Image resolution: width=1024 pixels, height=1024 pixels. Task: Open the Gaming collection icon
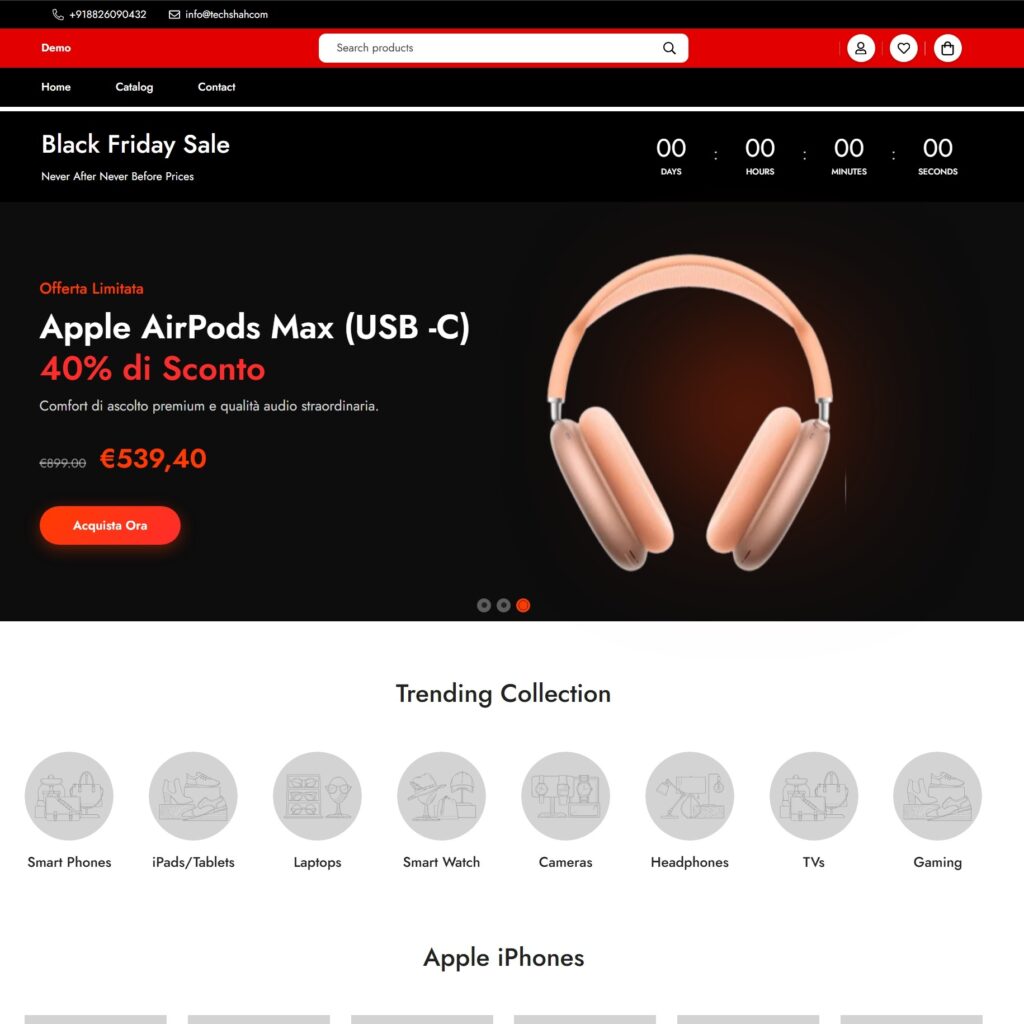tap(938, 796)
